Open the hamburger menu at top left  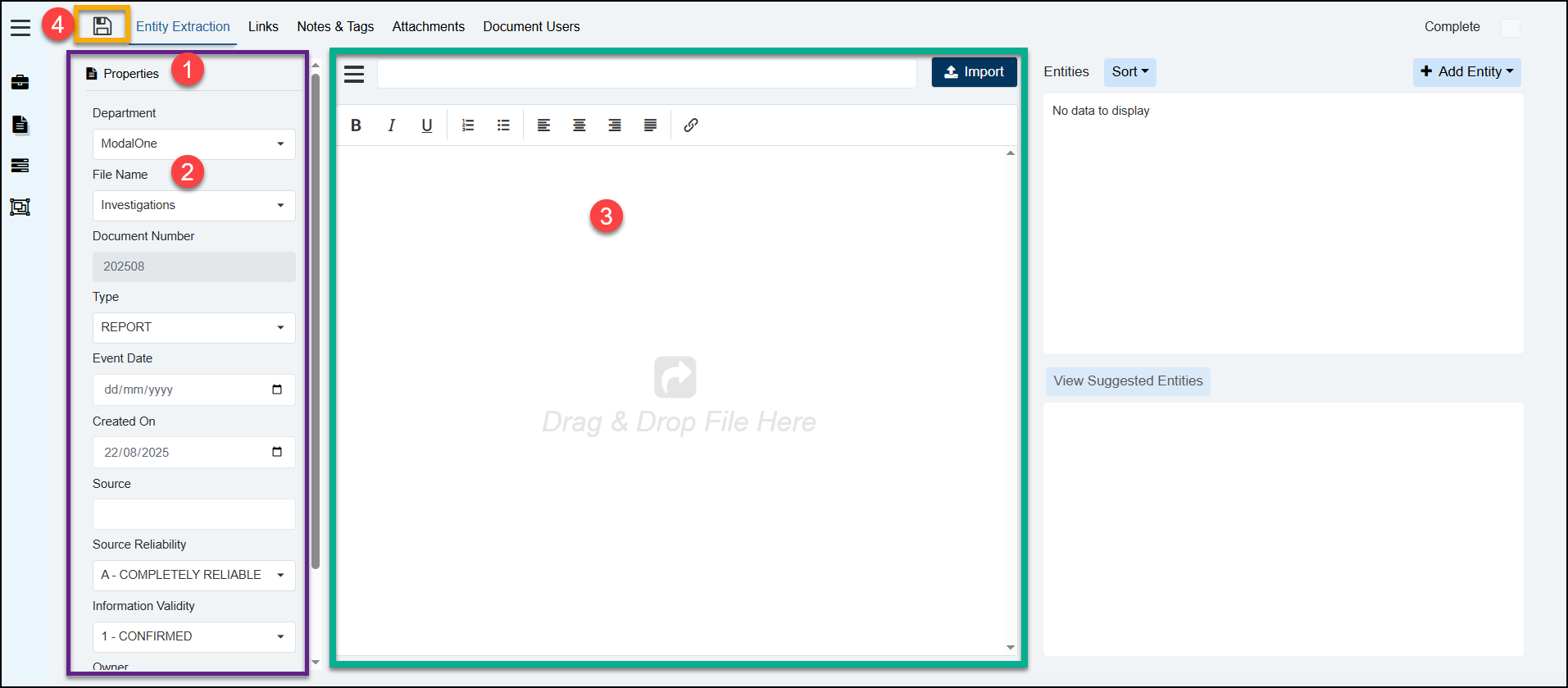click(x=20, y=27)
